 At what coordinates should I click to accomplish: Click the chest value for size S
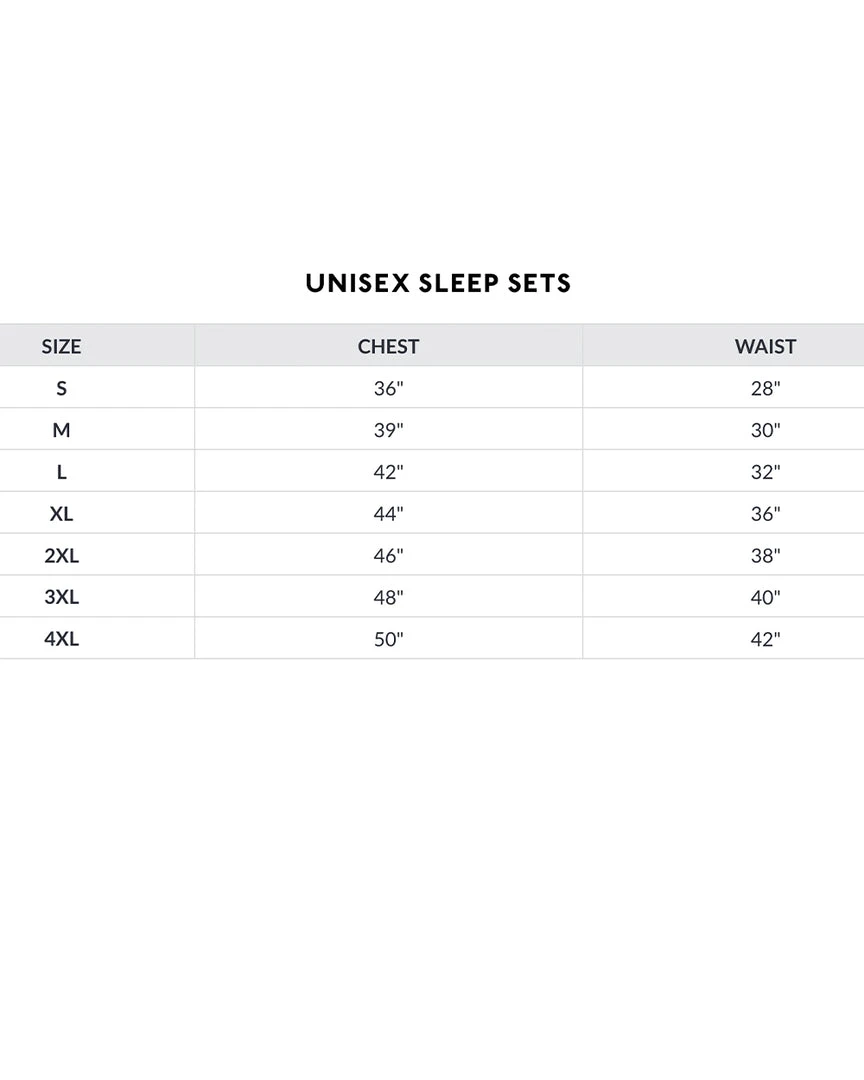tap(388, 388)
